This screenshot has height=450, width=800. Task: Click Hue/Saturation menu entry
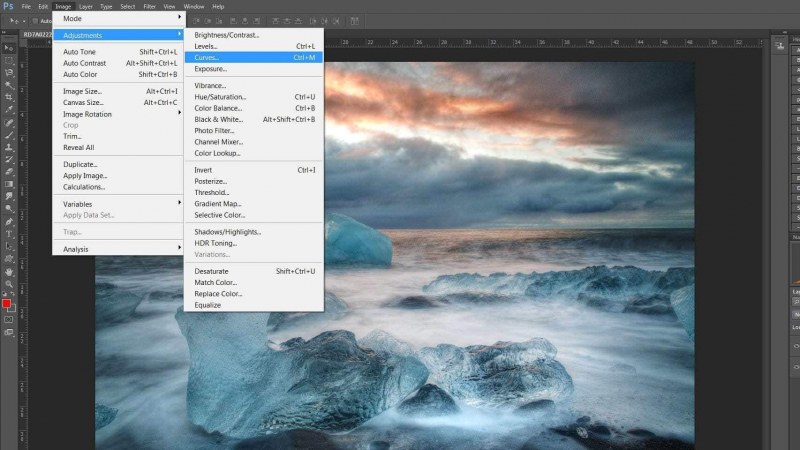(221, 97)
